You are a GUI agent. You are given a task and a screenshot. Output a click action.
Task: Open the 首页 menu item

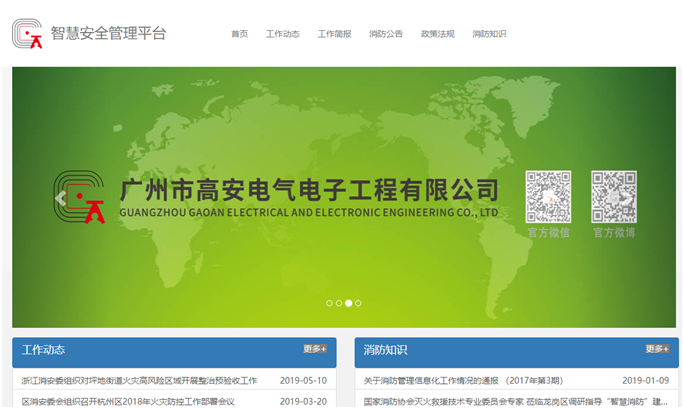239,34
